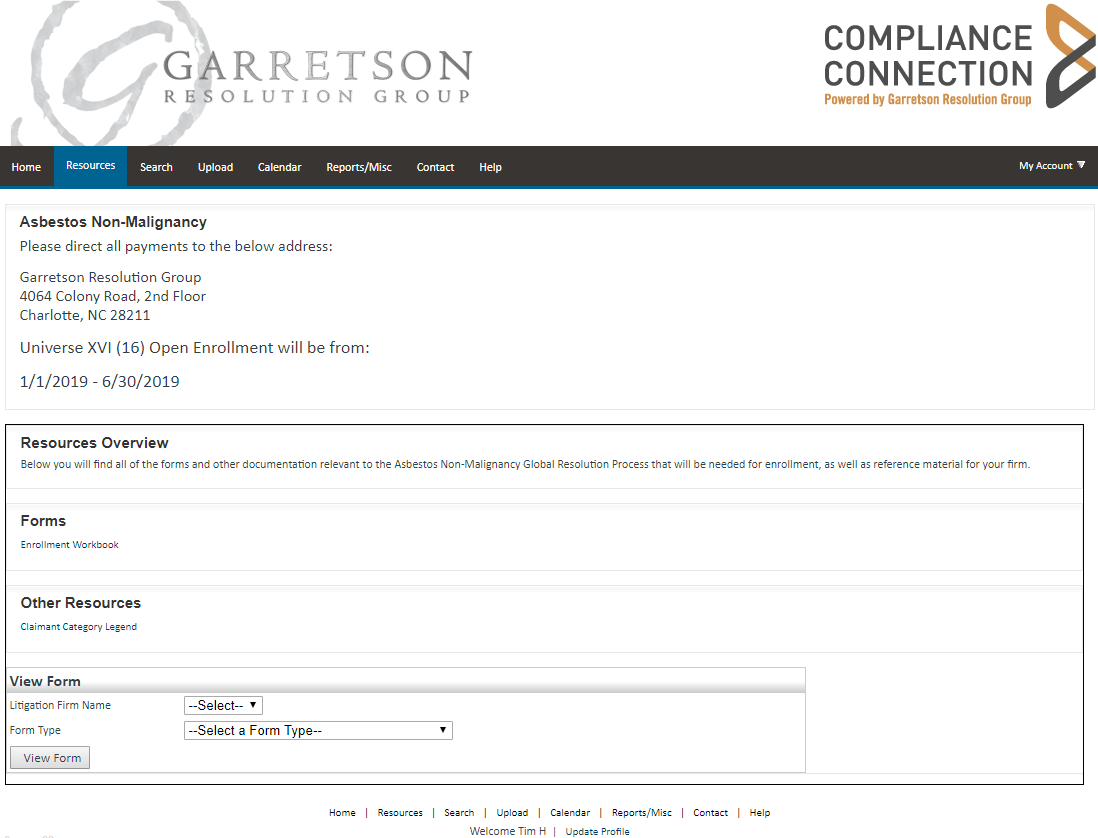Go to Search in the top navigation
Screen dimensions: 1098x838
[x=156, y=167]
